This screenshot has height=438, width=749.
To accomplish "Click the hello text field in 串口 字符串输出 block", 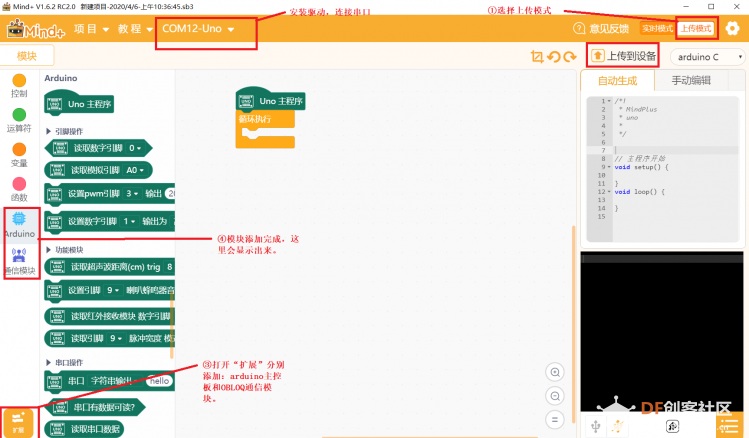I will pyautogui.click(x=160, y=381).
